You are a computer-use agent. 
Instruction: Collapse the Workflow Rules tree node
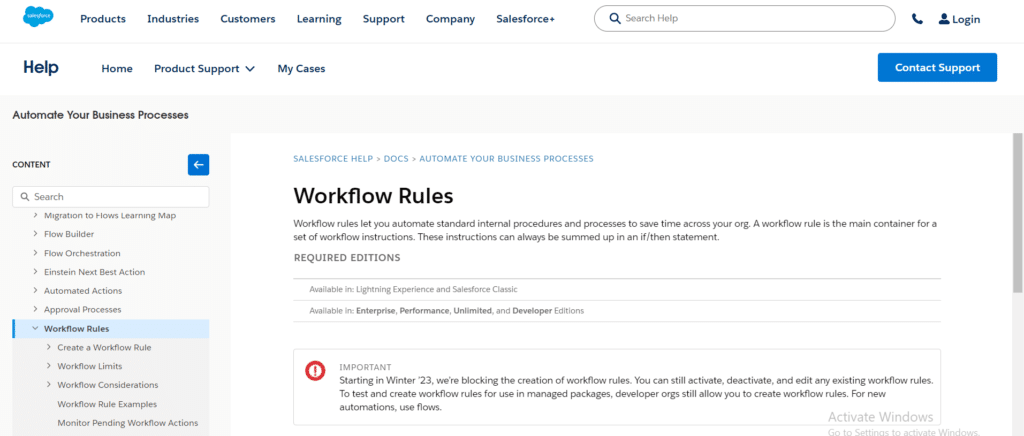pyautogui.click(x=36, y=328)
